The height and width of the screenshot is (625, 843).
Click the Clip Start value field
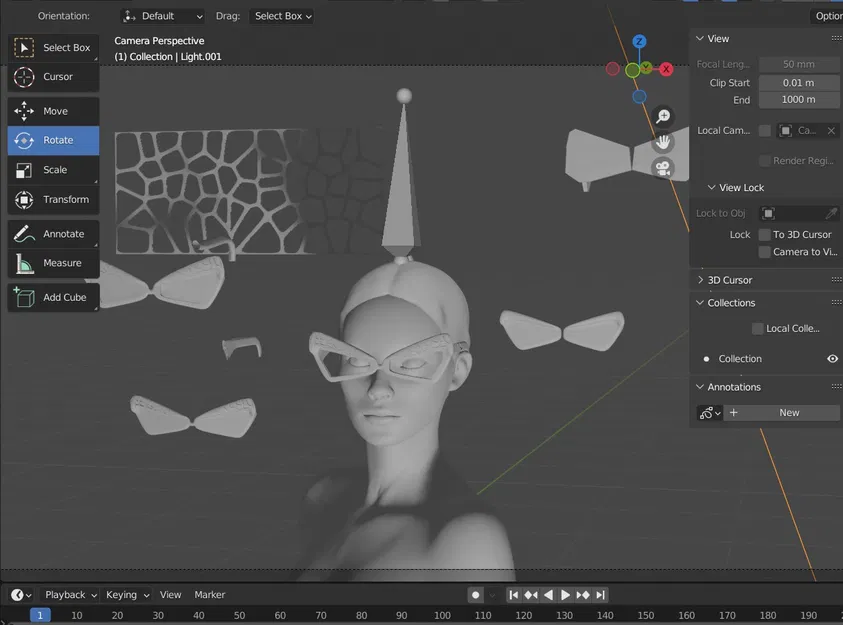(798, 83)
